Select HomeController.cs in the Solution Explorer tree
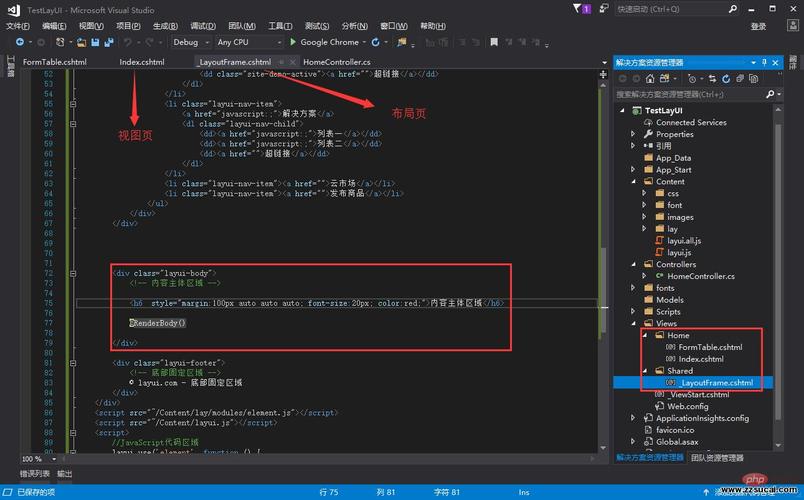Viewport: 804px width, 500px height. click(701, 276)
